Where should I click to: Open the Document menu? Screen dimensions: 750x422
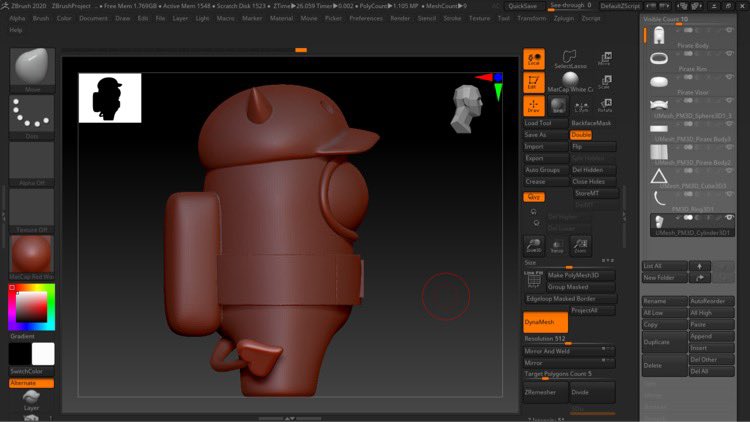93,18
